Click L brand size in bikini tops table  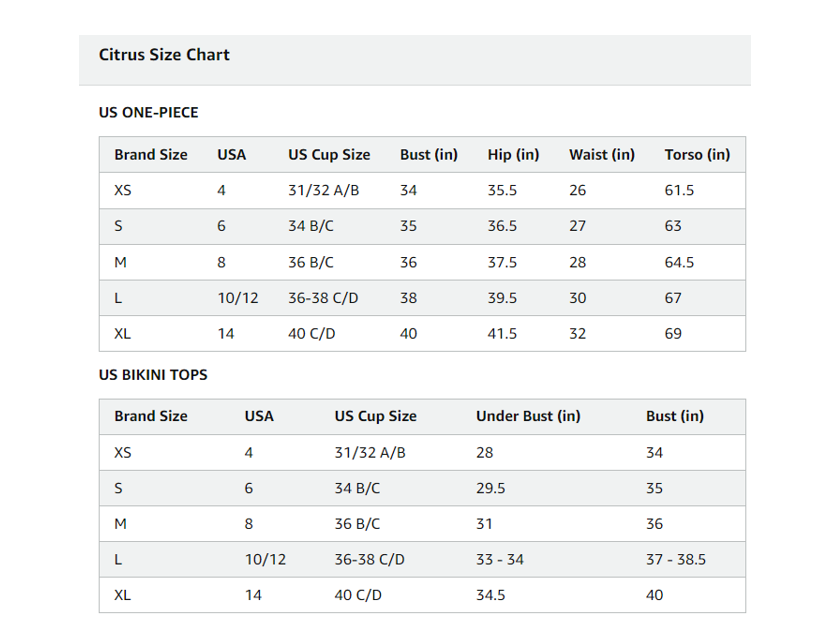pos(118,560)
